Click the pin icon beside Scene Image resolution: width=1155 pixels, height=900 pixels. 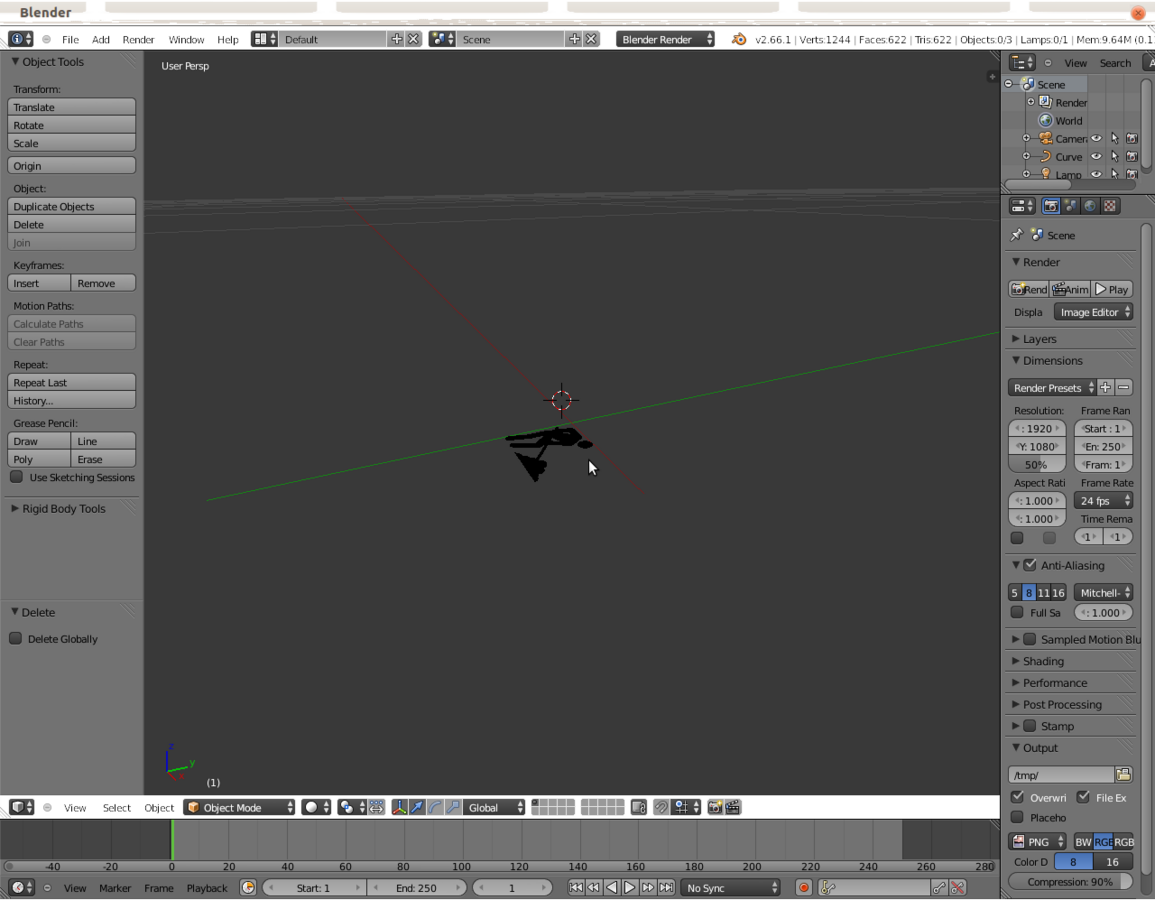click(1017, 235)
